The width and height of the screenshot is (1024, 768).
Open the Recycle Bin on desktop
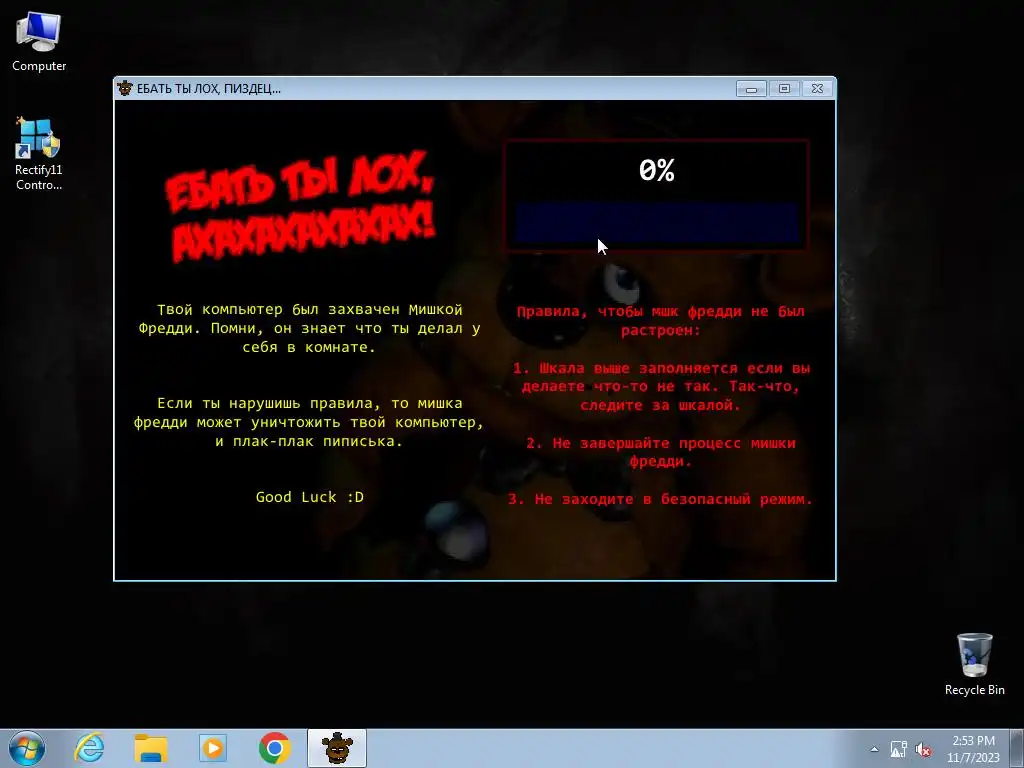(974, 664)
